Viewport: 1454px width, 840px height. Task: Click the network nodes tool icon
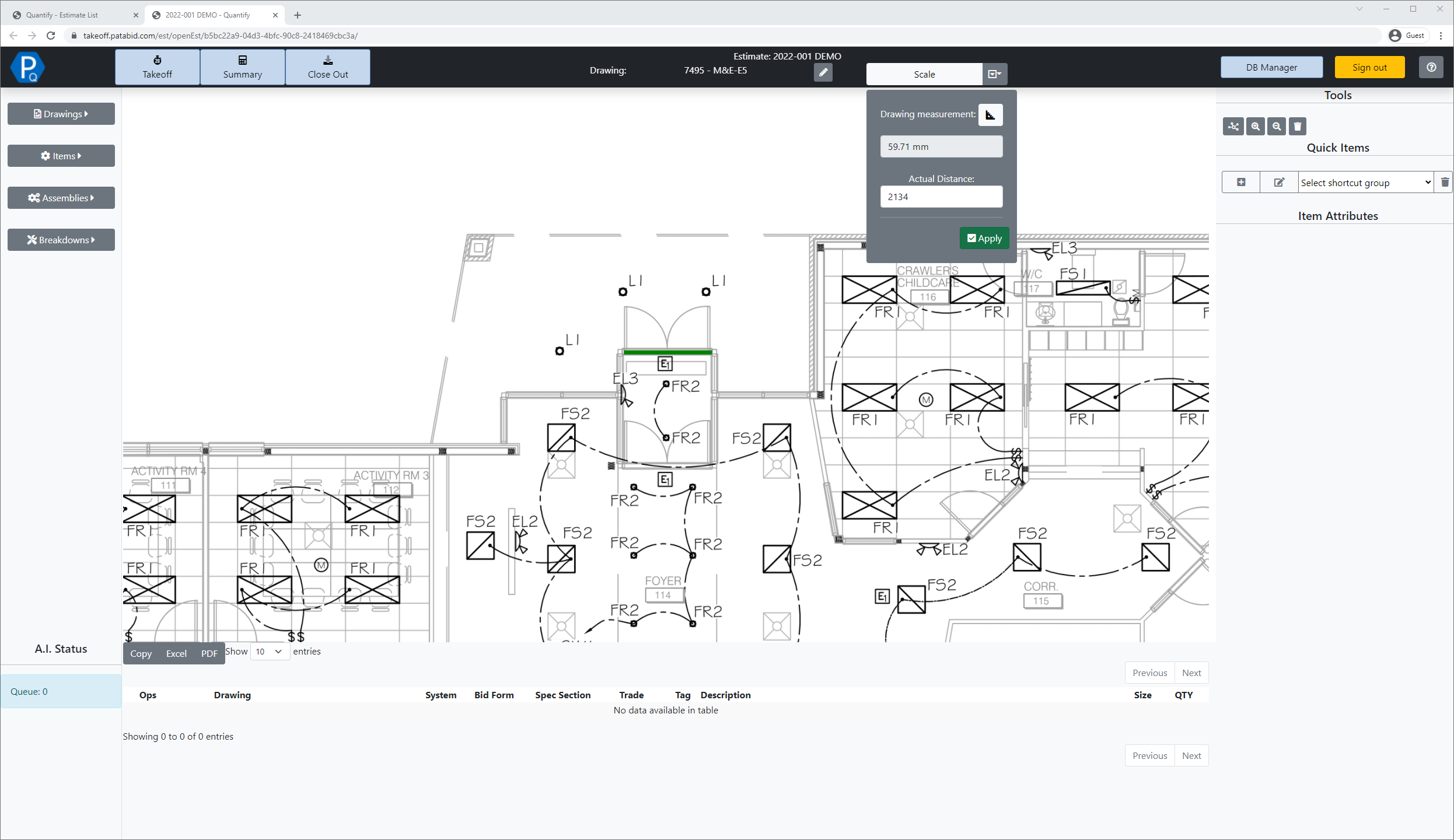click(1233, 126)
